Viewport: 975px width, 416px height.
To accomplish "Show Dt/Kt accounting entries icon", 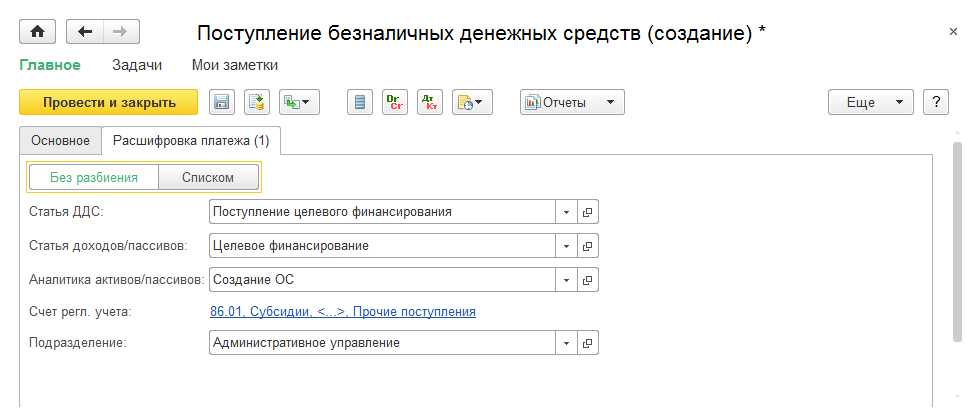I will click(430, 102).
